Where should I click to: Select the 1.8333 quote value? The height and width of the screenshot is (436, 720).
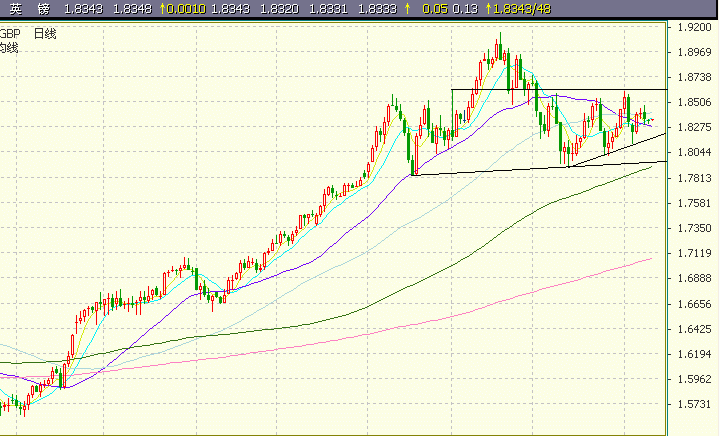point(377,9)
